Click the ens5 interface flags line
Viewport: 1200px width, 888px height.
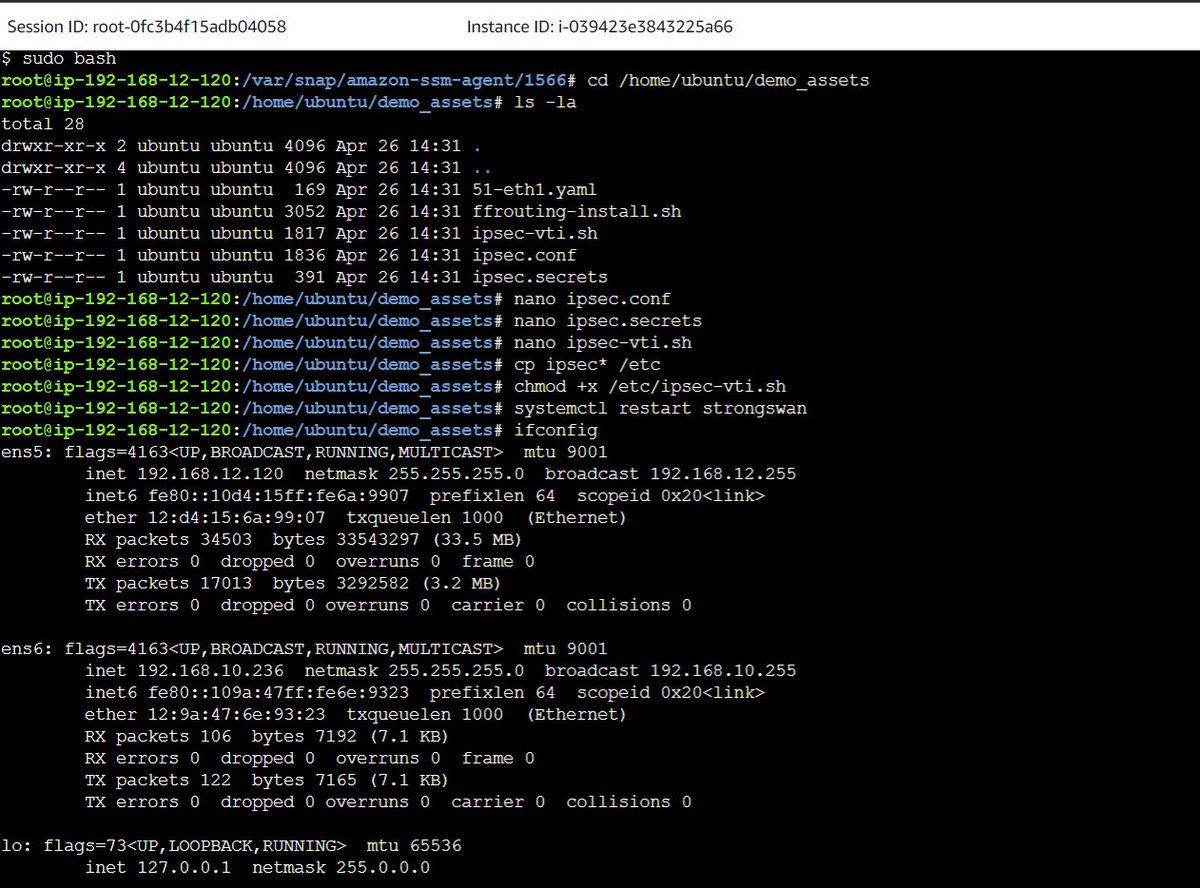point(304,452)
